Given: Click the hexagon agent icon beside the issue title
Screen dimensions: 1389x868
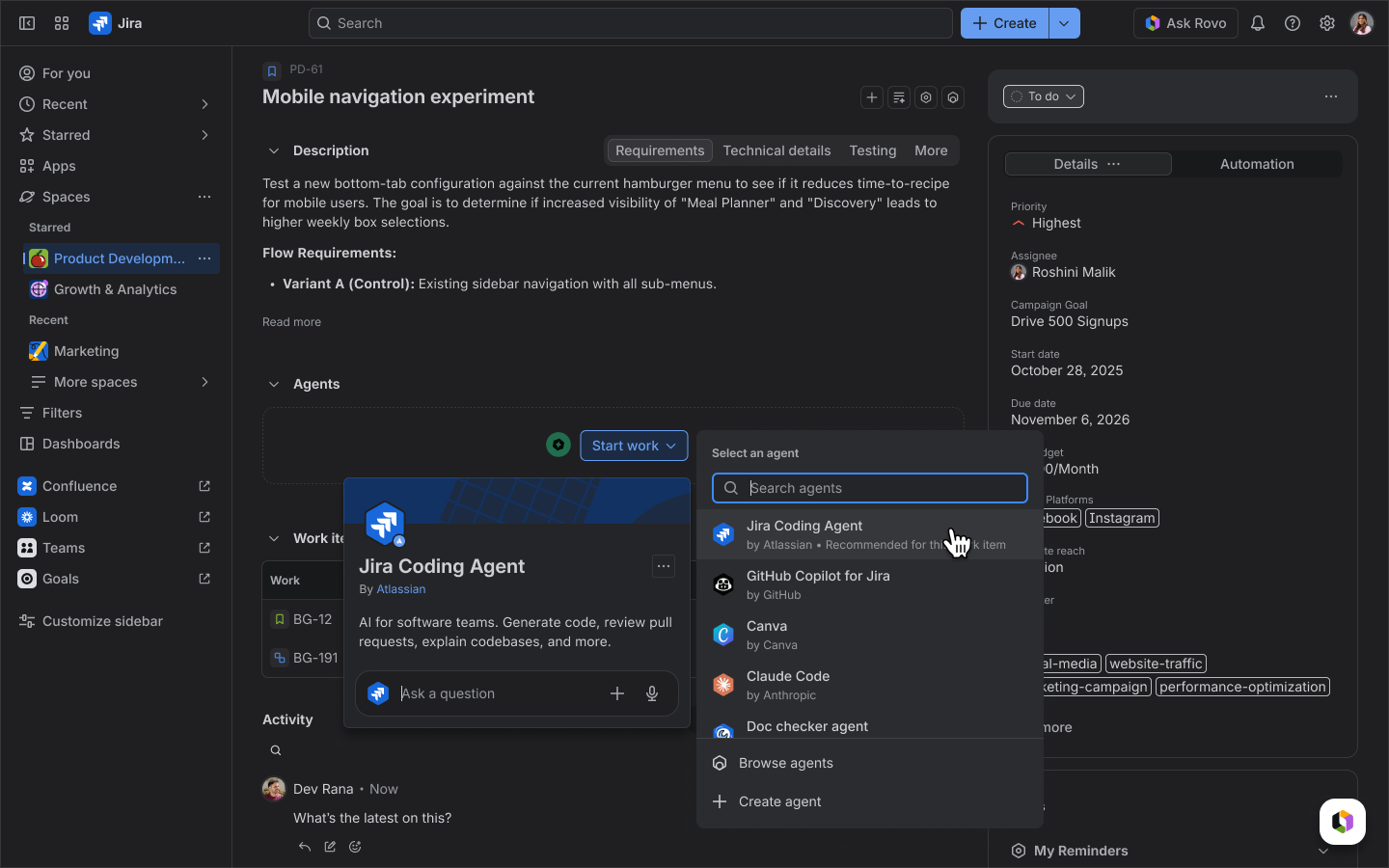Looking at the screenshot, I should pos(953,97).
